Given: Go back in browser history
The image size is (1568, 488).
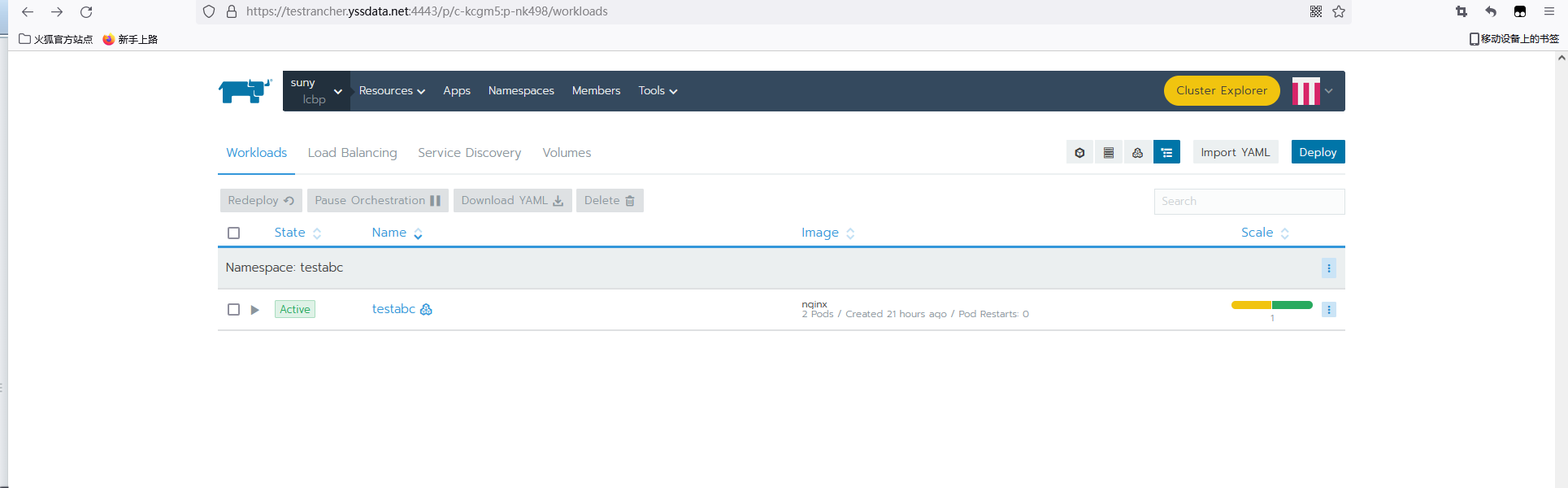Looking at the screenshot, I should tap(28, 11).
